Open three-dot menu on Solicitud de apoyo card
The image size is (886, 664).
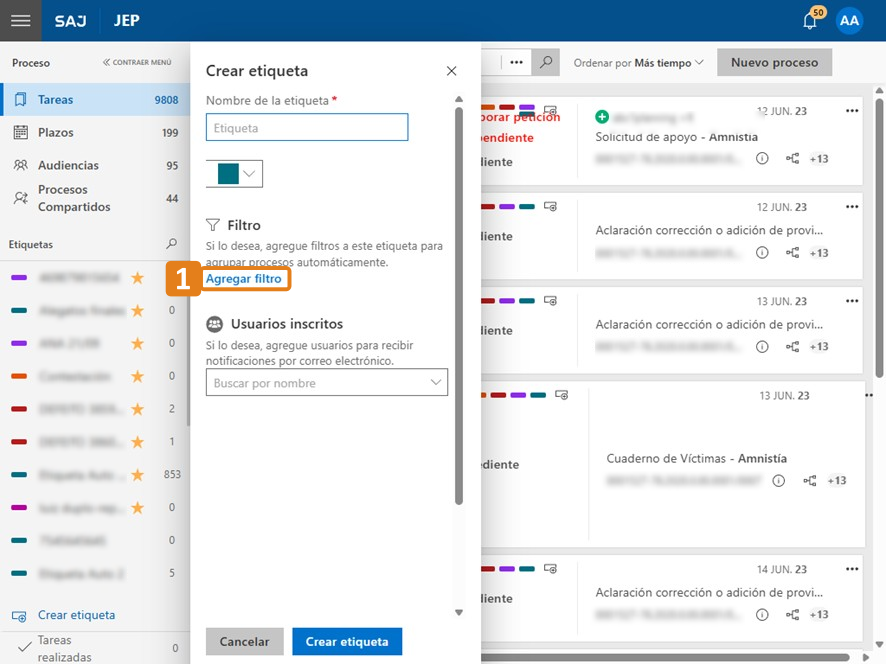[x=852, y=111]
